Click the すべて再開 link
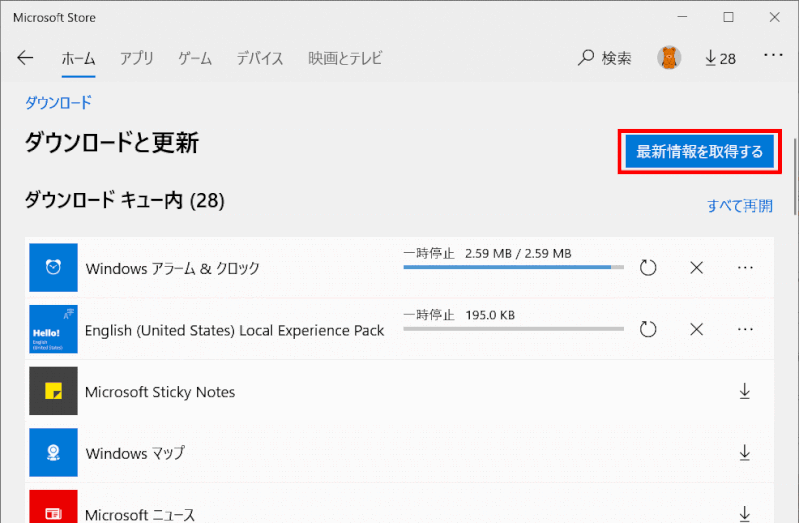Image resolution: width=799 pixels, height=523 pixels. click(x=740, y=206)
